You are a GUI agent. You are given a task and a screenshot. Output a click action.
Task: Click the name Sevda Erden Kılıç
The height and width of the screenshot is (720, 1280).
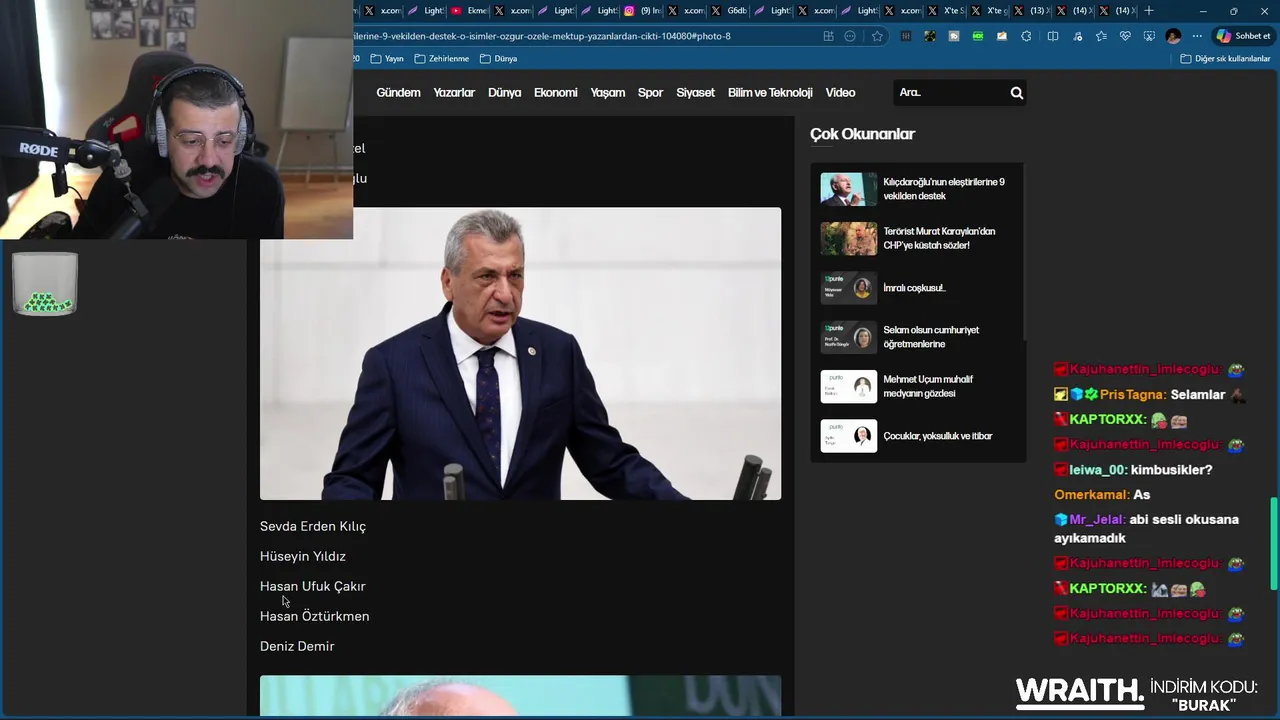pos(313,526)
